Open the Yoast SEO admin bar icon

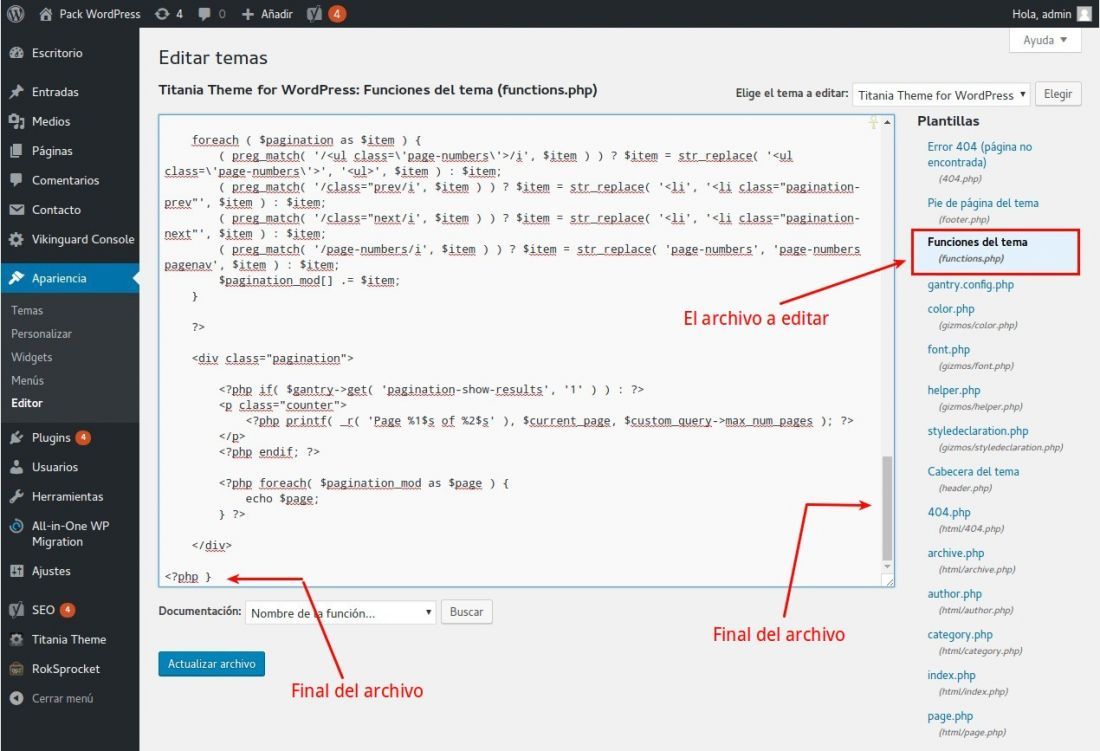(x=314, y=14)
